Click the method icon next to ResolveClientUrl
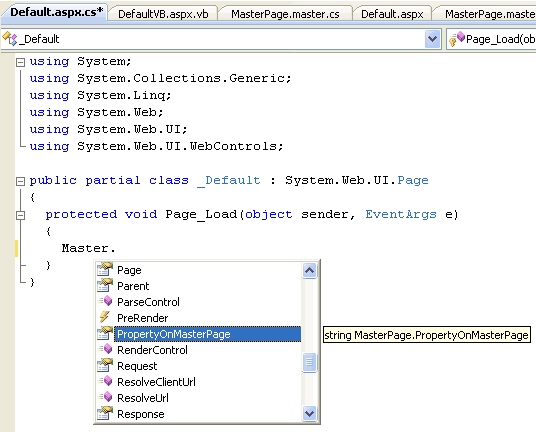 [105, 381]
